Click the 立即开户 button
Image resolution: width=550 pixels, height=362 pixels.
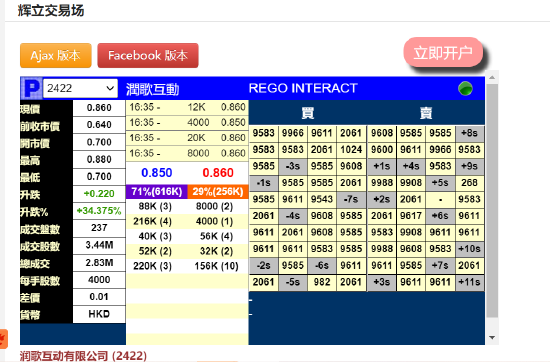pos(443,53)
